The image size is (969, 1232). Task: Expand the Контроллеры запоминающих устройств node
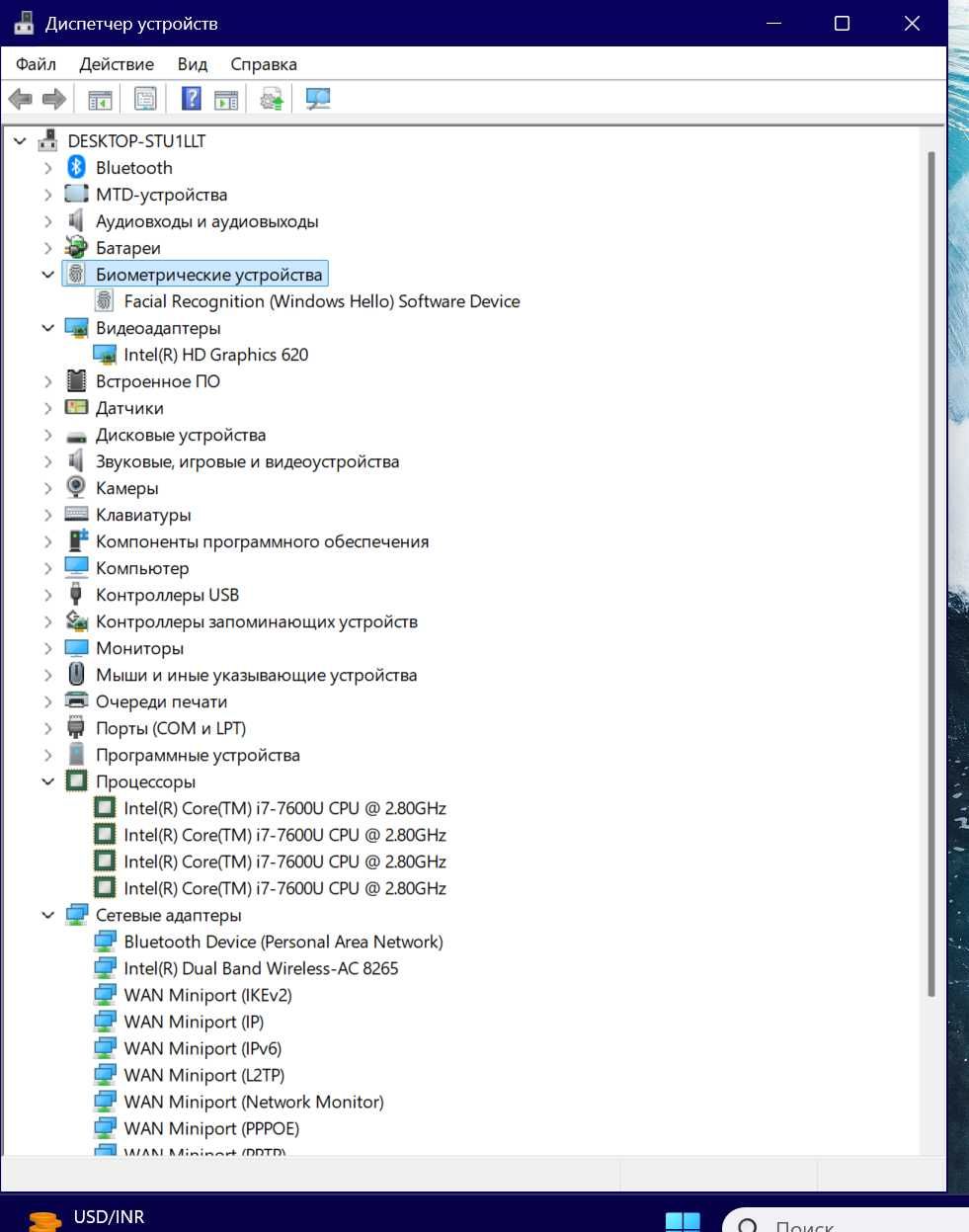[x=47, y=621]
